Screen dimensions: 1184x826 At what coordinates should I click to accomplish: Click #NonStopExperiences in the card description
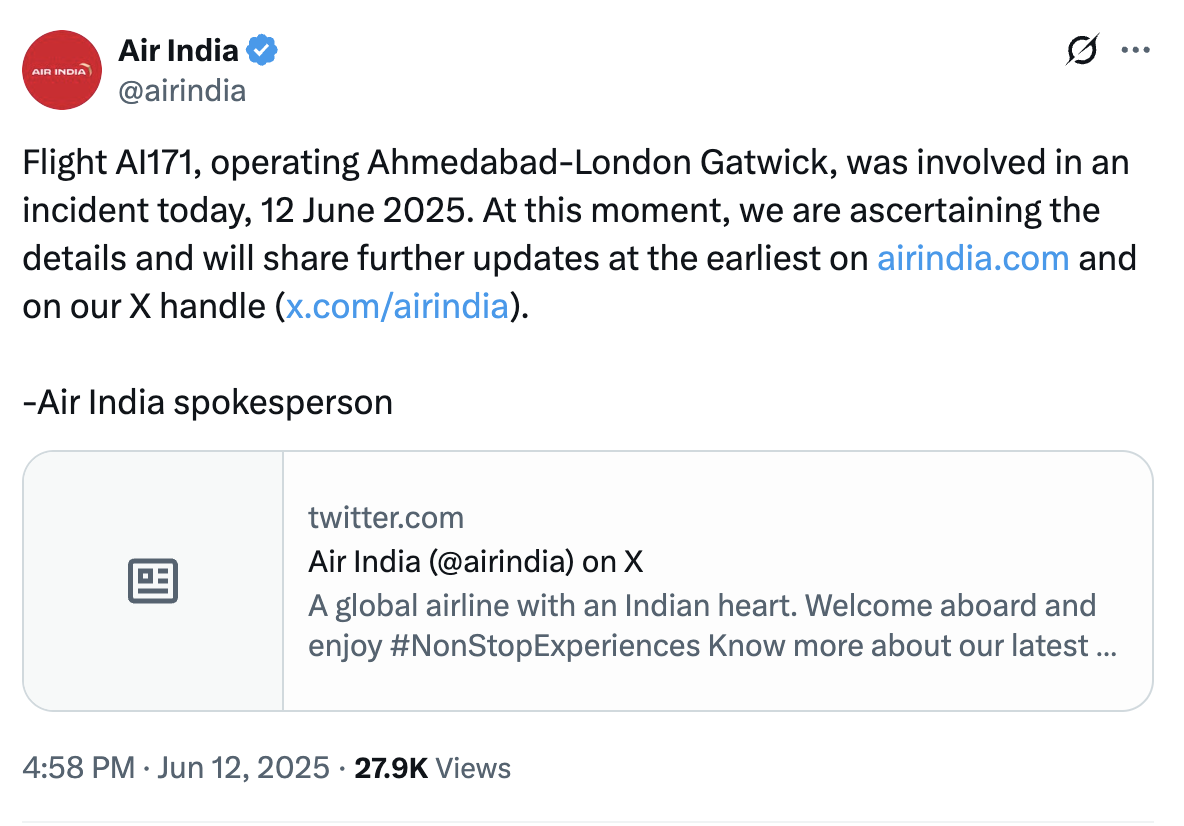coord(546,646)
